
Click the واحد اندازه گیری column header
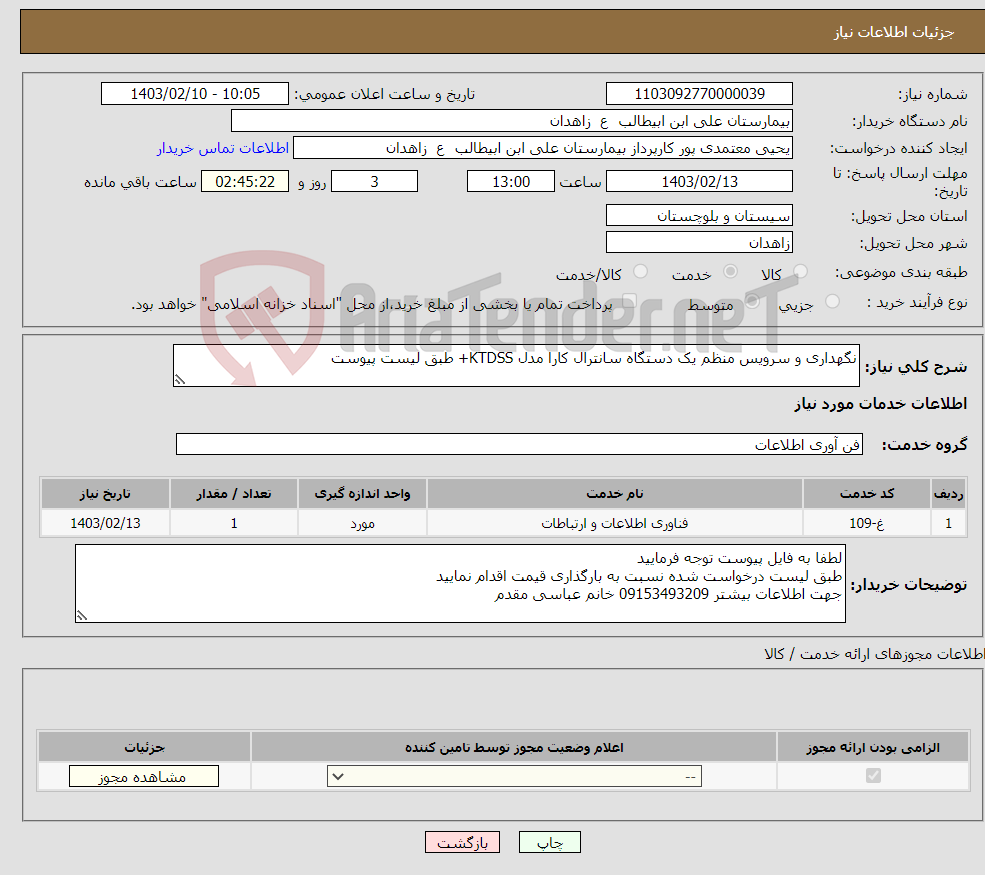[362, 494]
